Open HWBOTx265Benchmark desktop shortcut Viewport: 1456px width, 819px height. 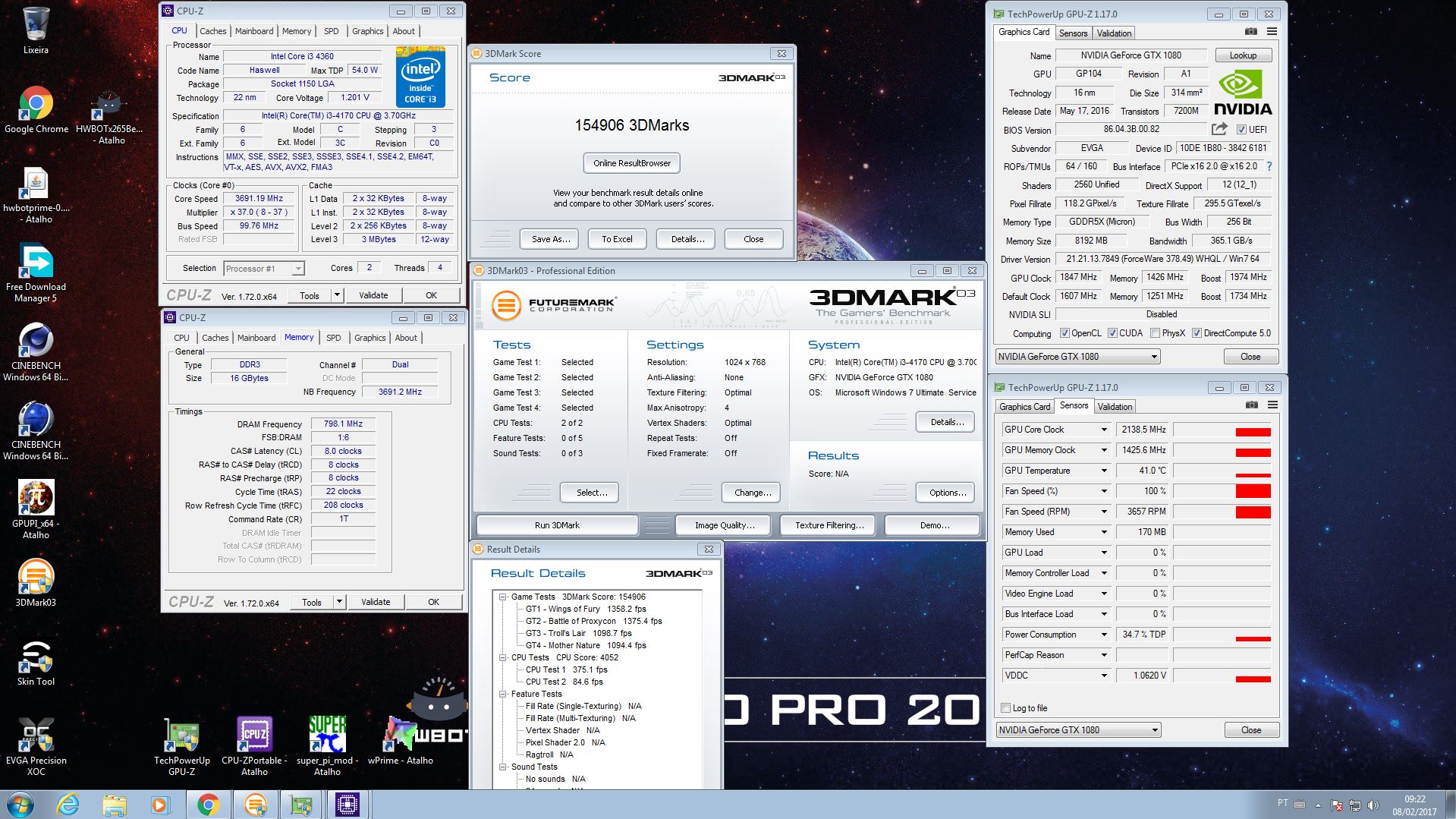pos(109,118)
